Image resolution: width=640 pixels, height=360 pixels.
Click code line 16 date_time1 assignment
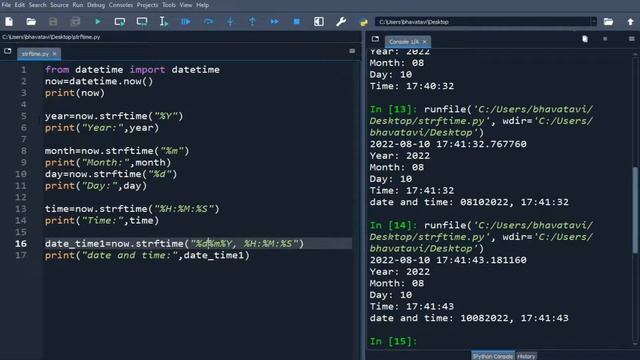[x=174, y=244]
